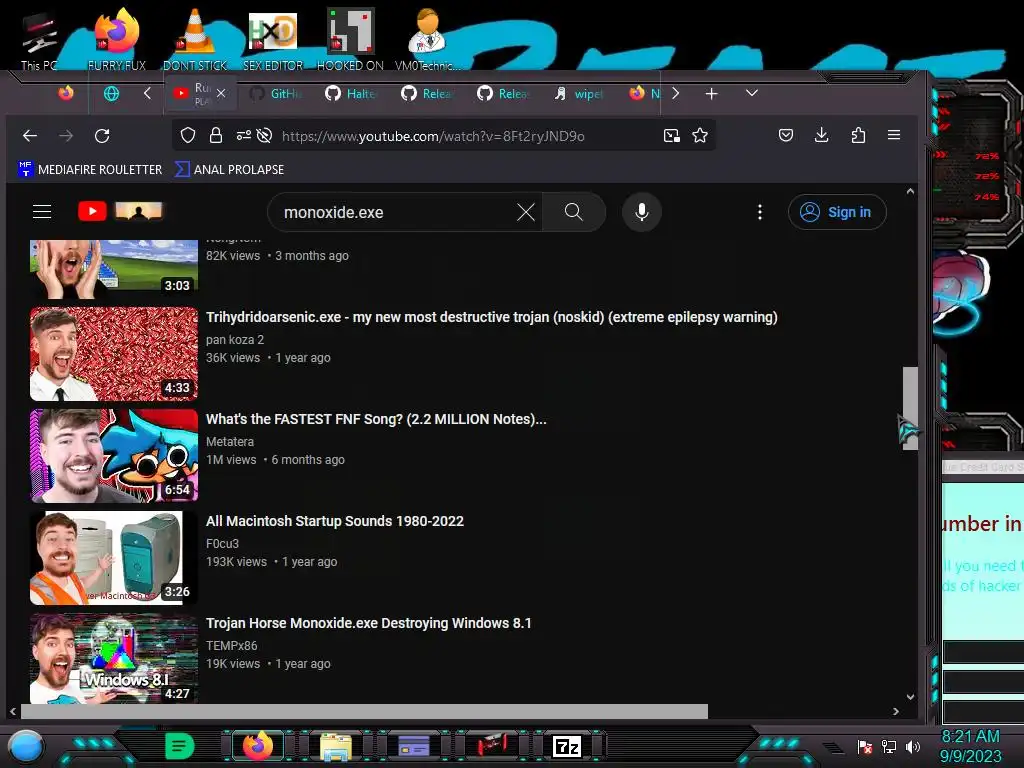Switch to the wipe tab
This screenshot has width=1024, height=768.
pos(580,93)
